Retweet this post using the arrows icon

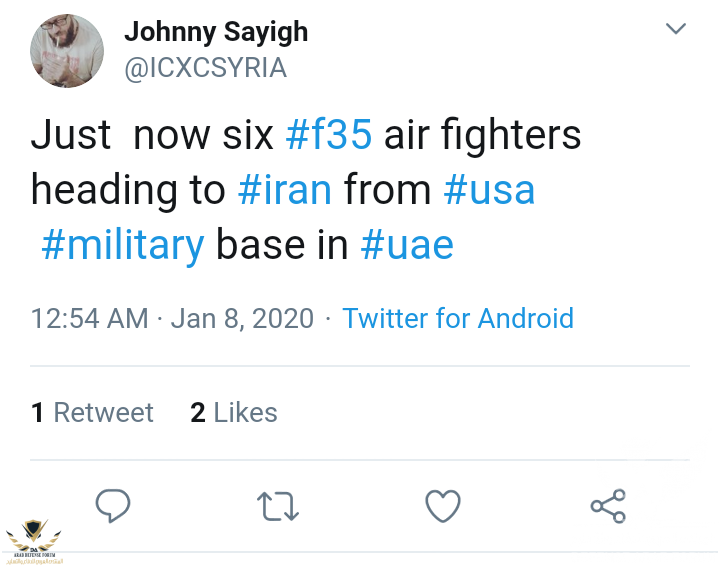pyautogui.click(x=278, y=506)
